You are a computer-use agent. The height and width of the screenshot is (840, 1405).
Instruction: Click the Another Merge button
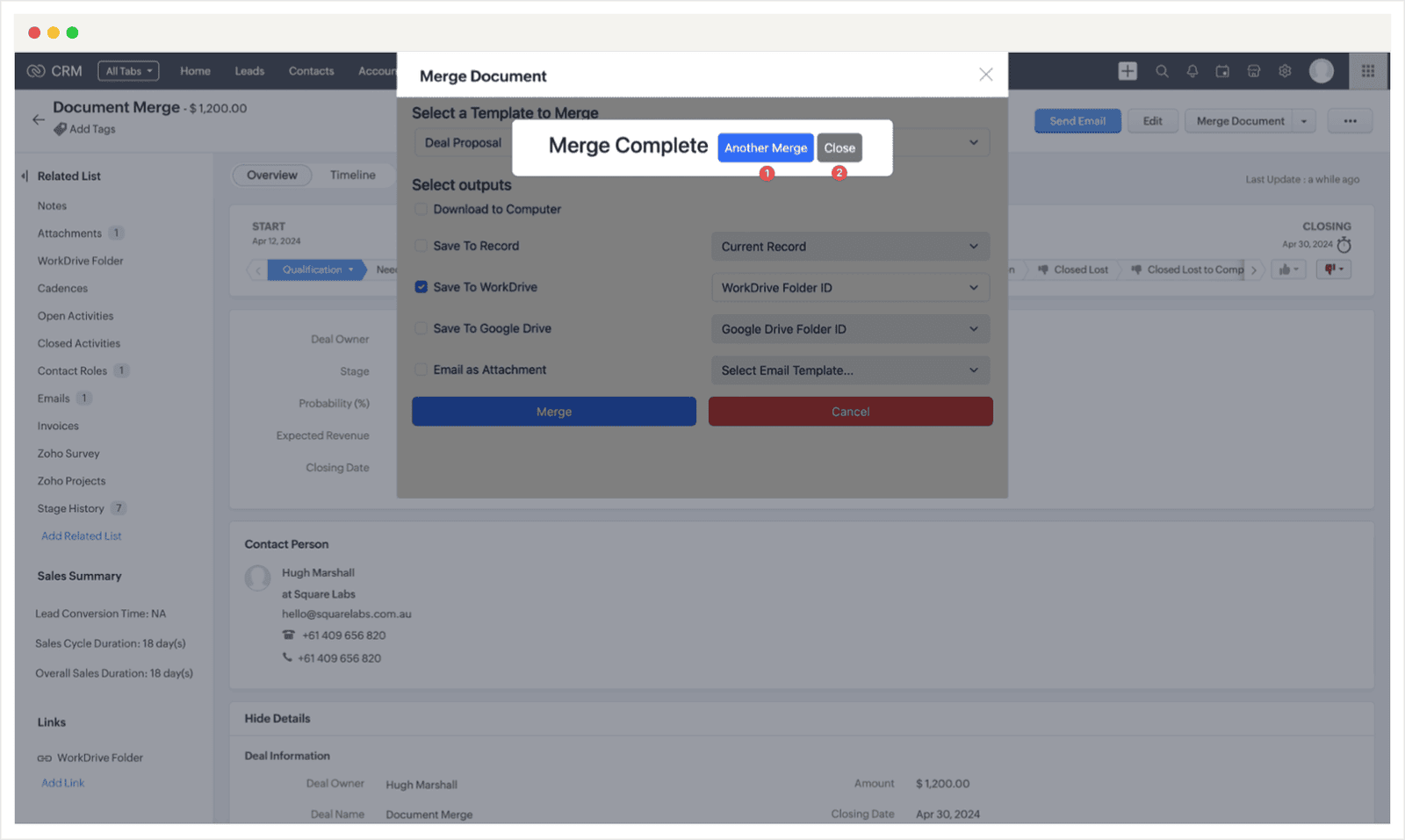click(766, 147)
